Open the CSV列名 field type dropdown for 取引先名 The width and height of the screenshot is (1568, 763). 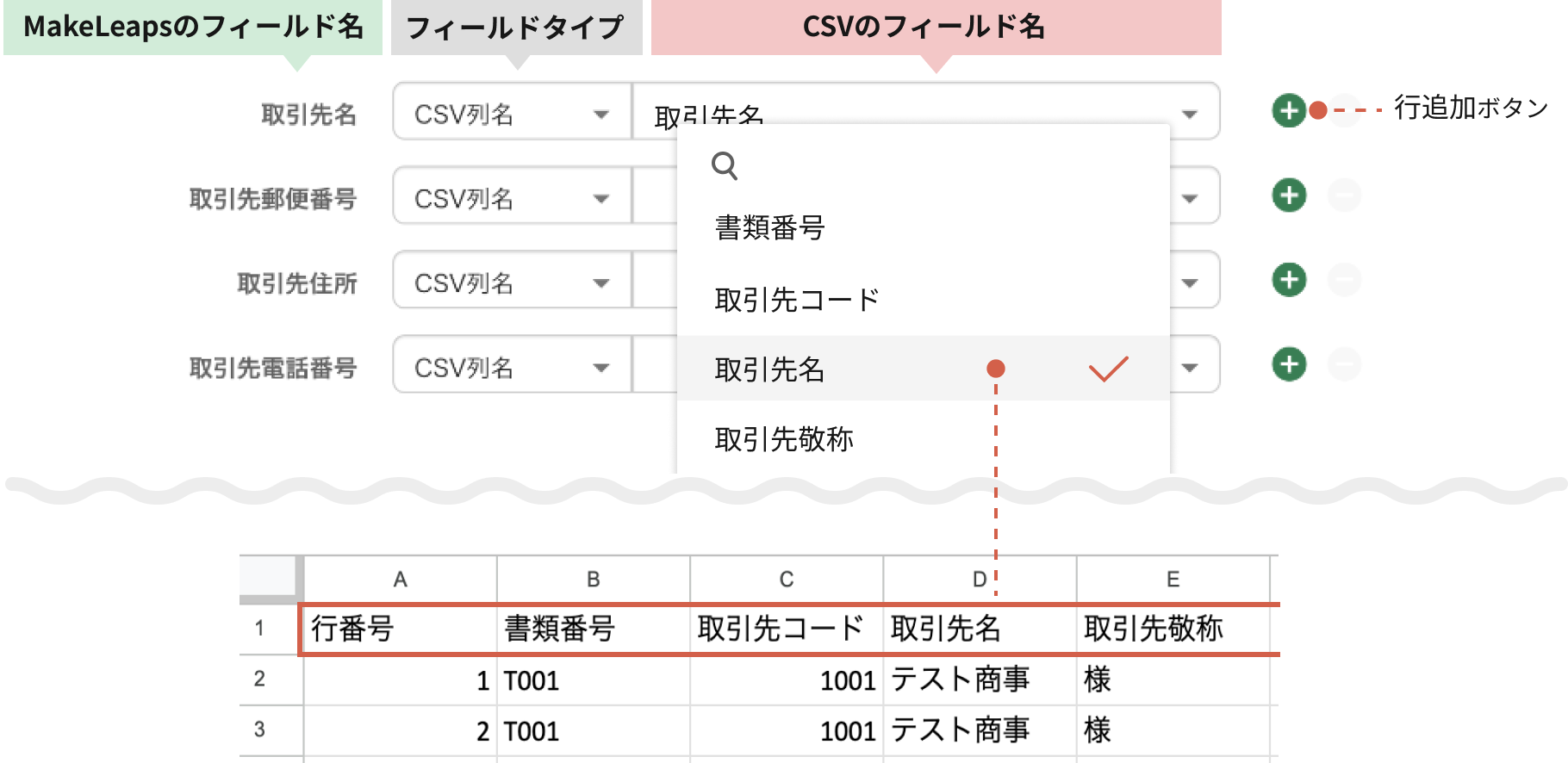512,114
